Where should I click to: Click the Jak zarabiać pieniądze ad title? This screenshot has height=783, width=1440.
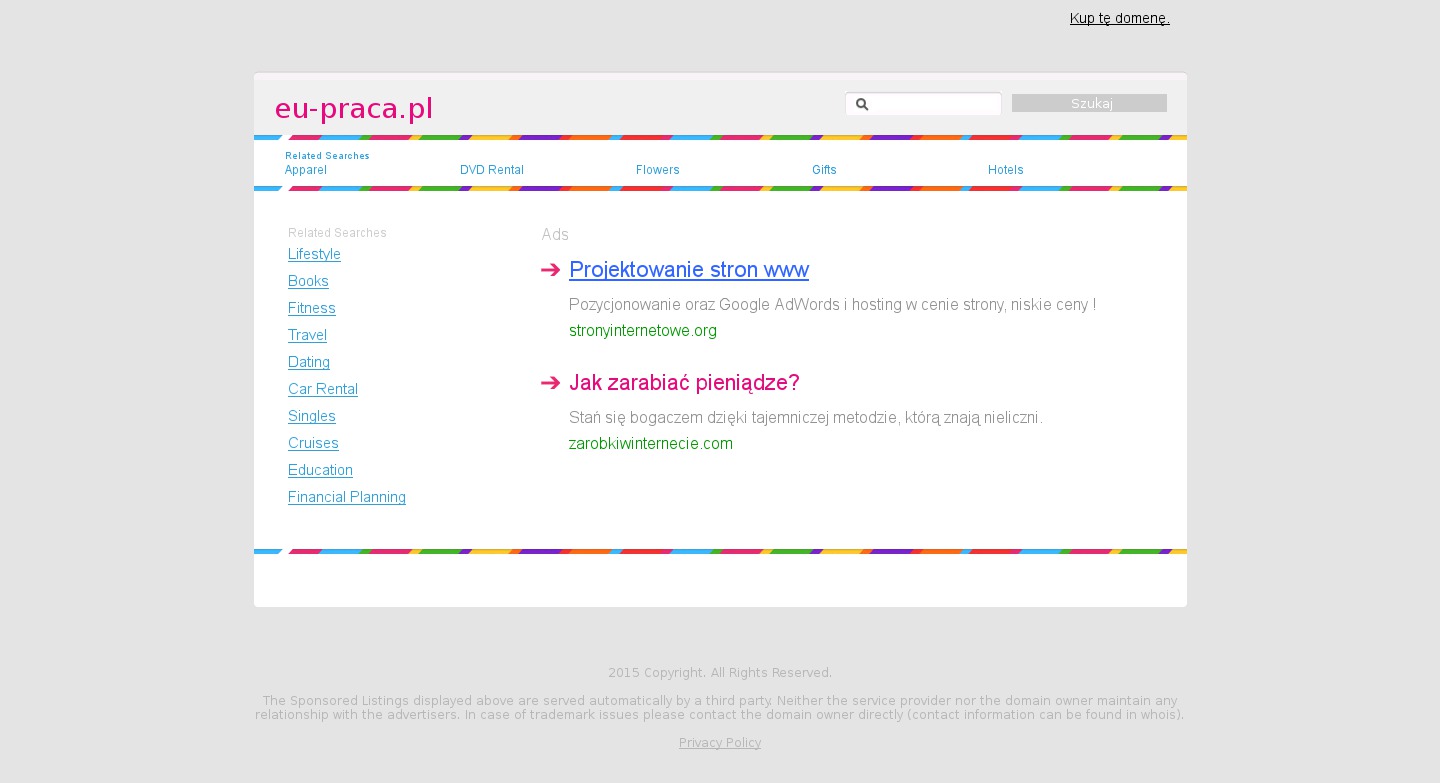point(684,383)
